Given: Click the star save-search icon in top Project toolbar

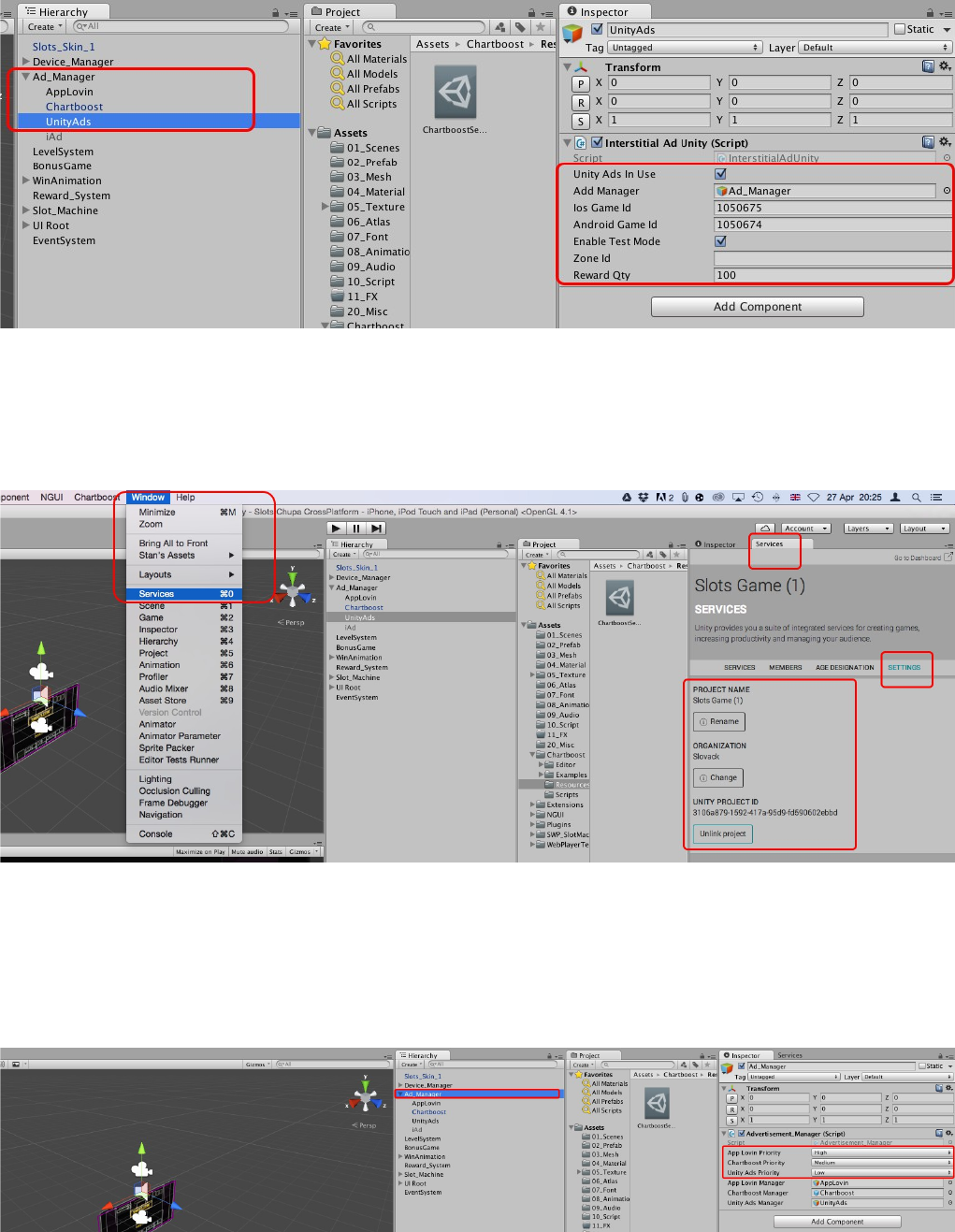Looking at the screenshot, I should click(x=540, y=27).
